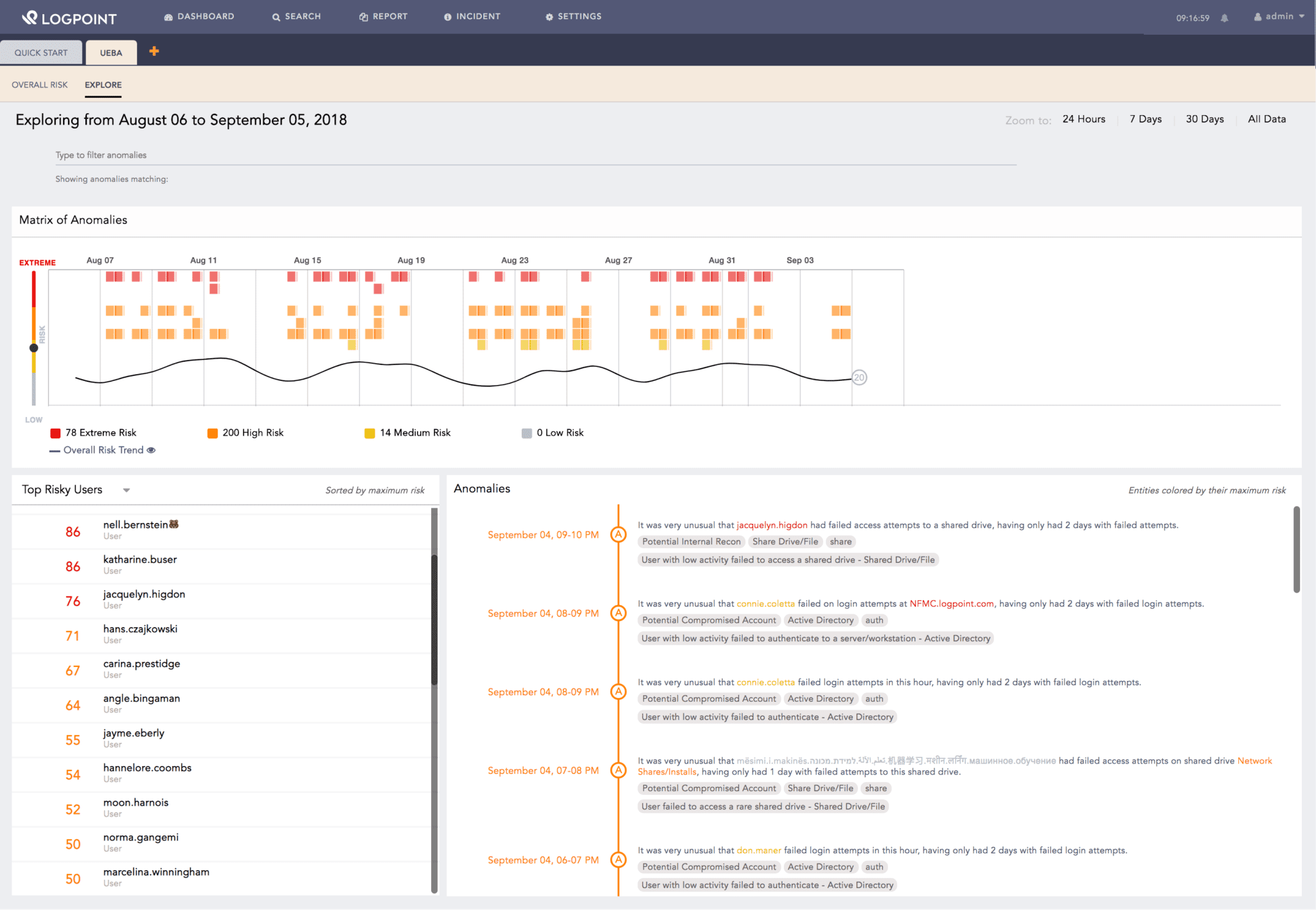Select user hannelore.coombs

point(221,774)
